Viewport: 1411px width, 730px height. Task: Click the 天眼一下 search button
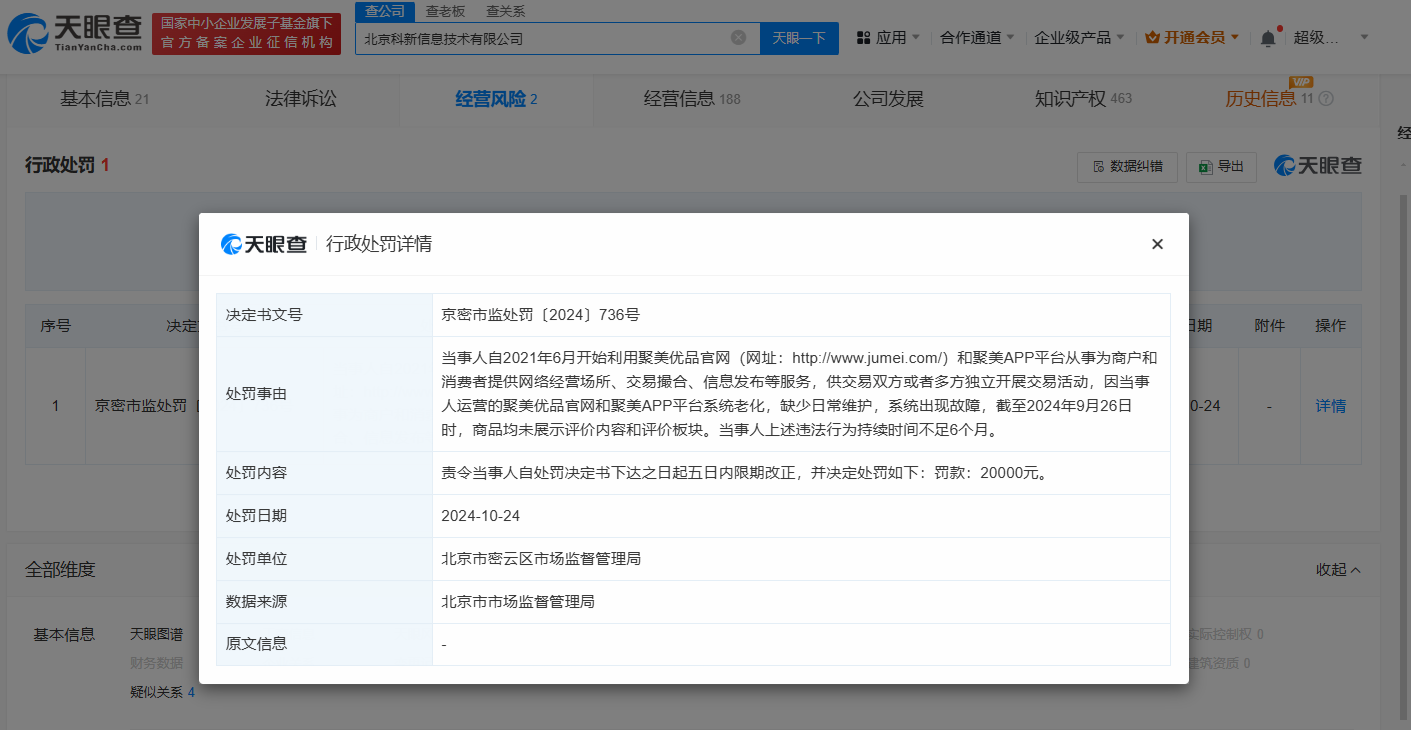pos(799,38)
